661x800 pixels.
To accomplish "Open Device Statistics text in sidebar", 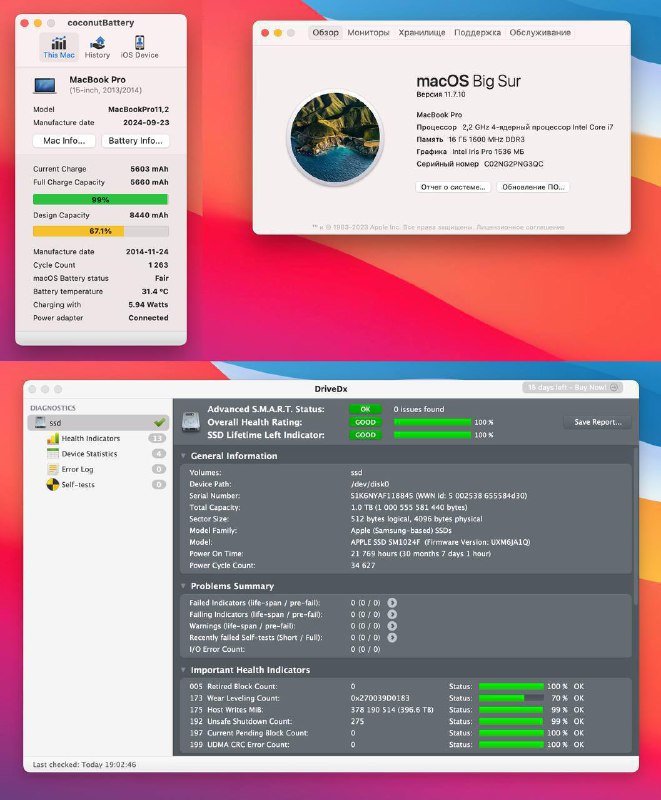I will click(89, 454).
